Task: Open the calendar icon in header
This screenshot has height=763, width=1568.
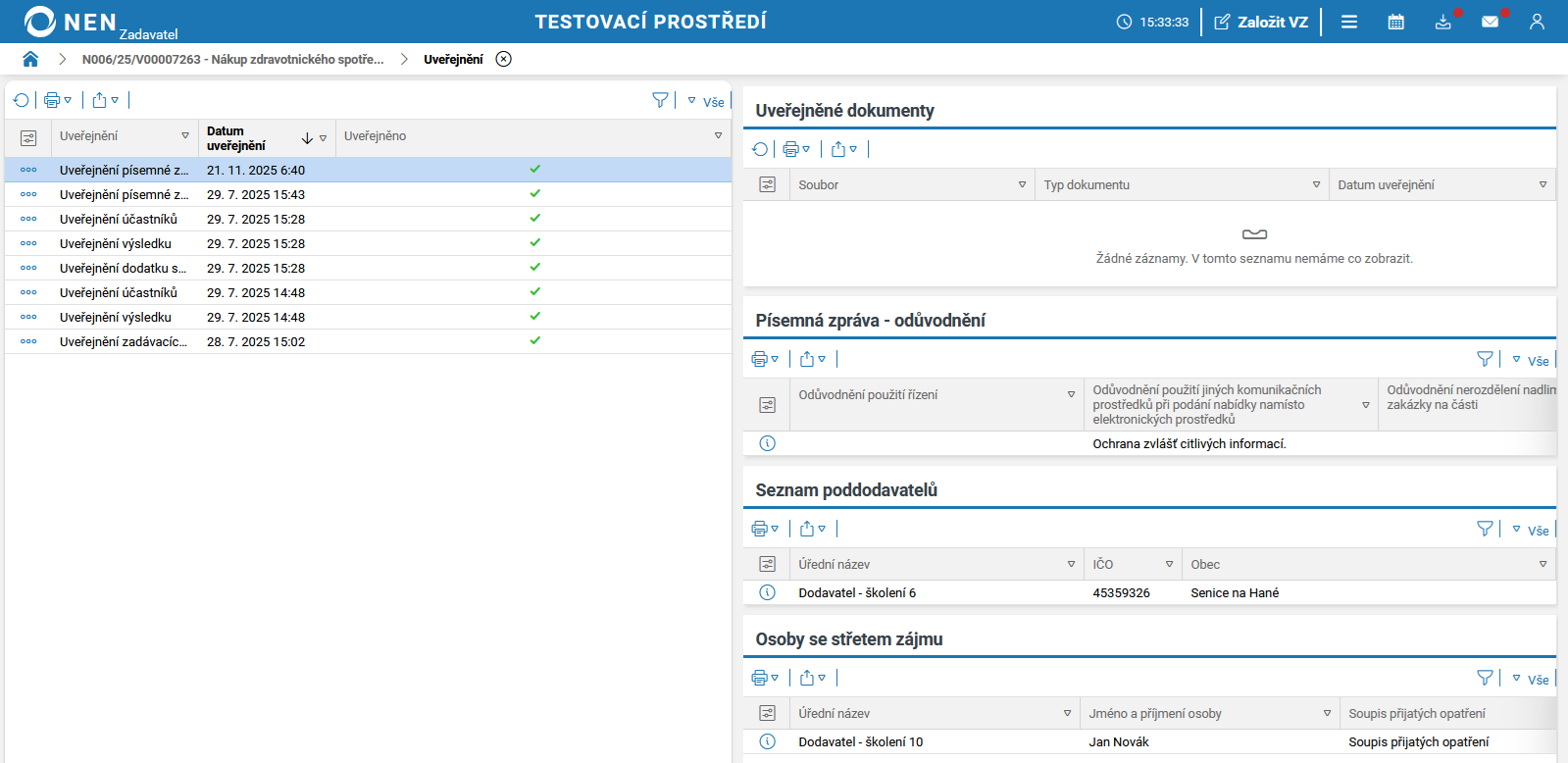Action: 1396,22
